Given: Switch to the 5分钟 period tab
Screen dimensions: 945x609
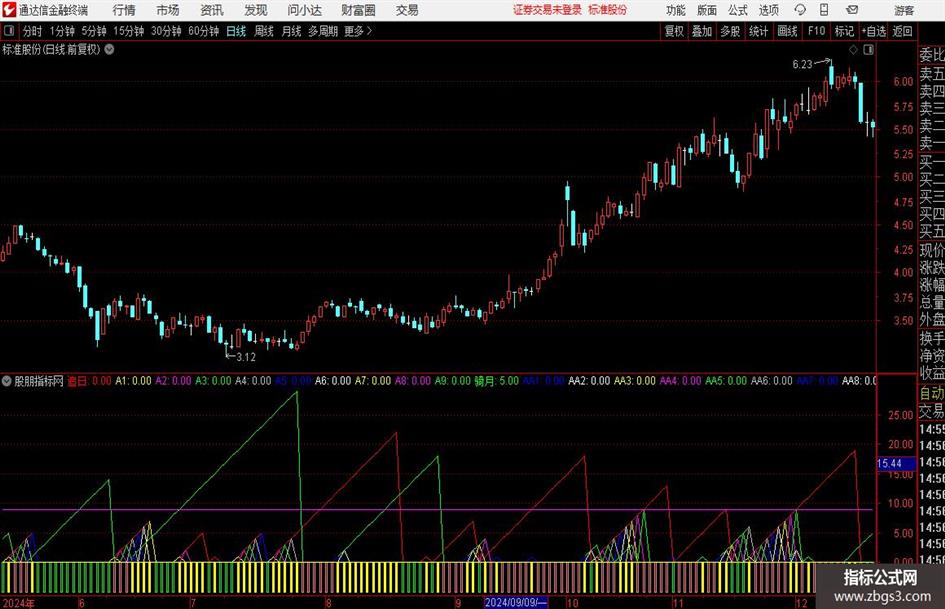Looking at the screenshot, I should 94,31.
